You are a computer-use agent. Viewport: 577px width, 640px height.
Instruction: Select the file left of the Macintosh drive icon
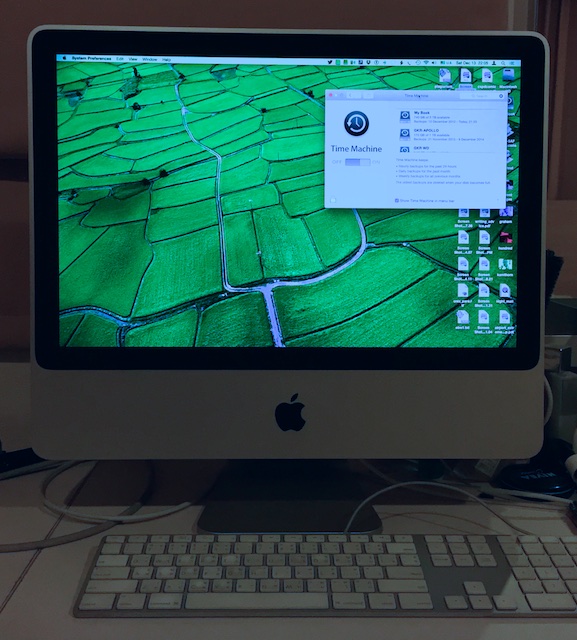coord(486,78)
